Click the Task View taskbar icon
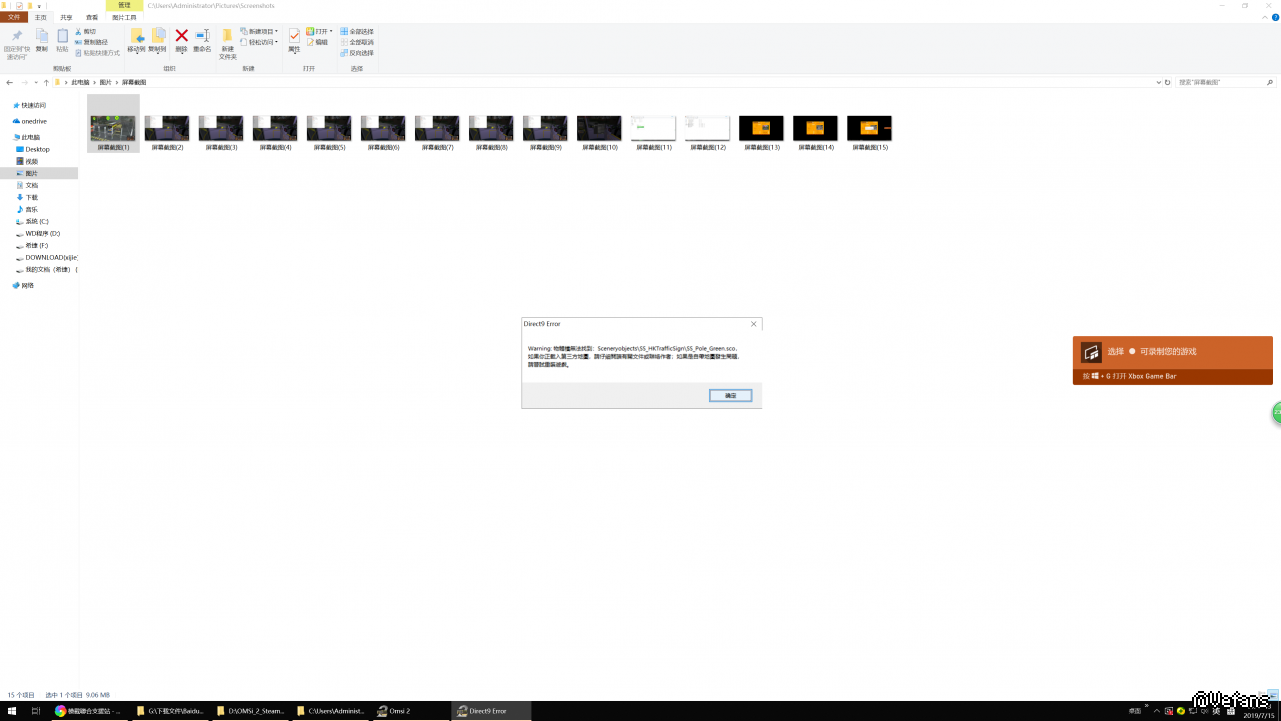Viewport: 1281px width, 721px height. point(36,711)
